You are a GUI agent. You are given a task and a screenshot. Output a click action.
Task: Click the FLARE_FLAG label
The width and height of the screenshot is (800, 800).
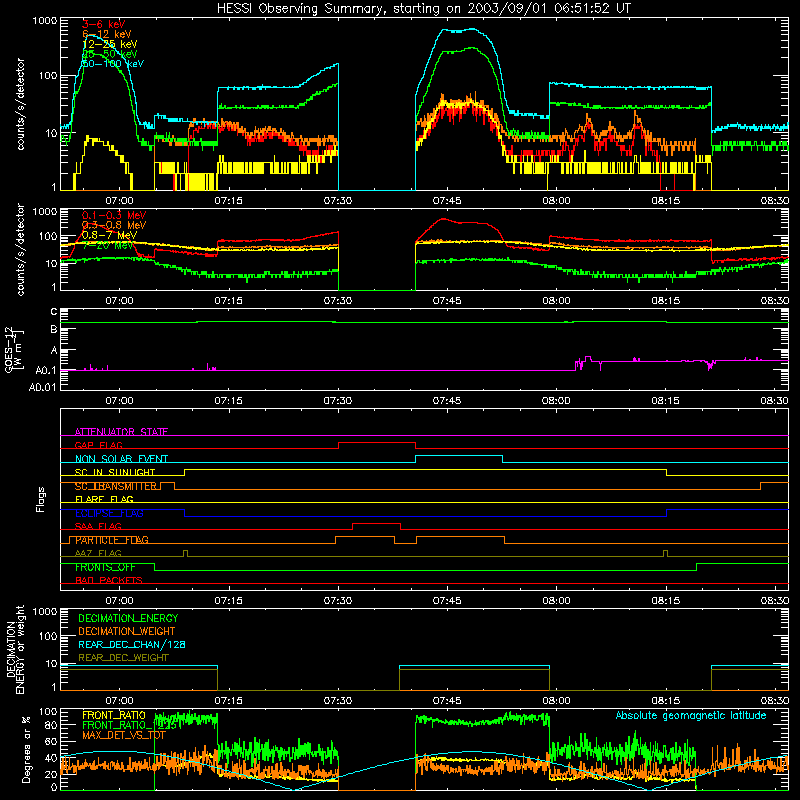[104, 499]
